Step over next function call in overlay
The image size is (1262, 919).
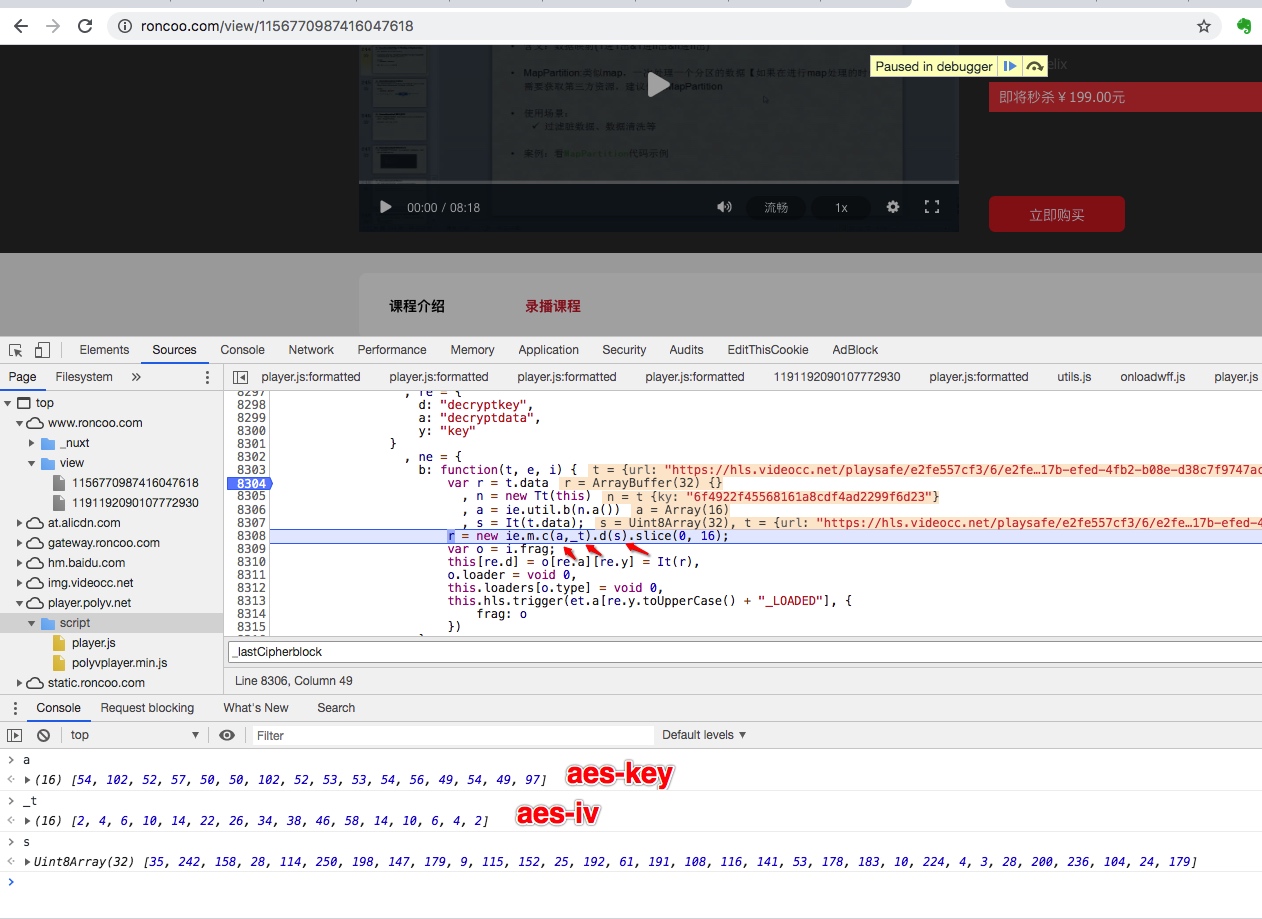click(1035, 66)
